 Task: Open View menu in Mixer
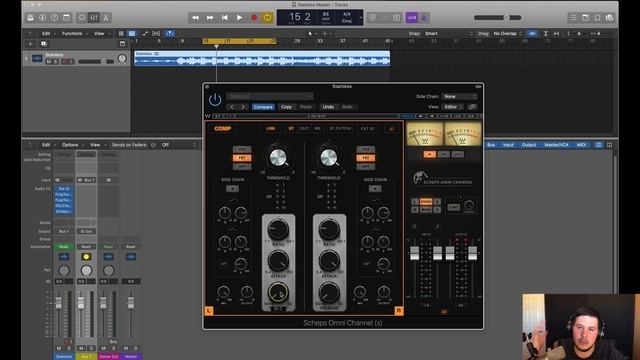[95, 145]
